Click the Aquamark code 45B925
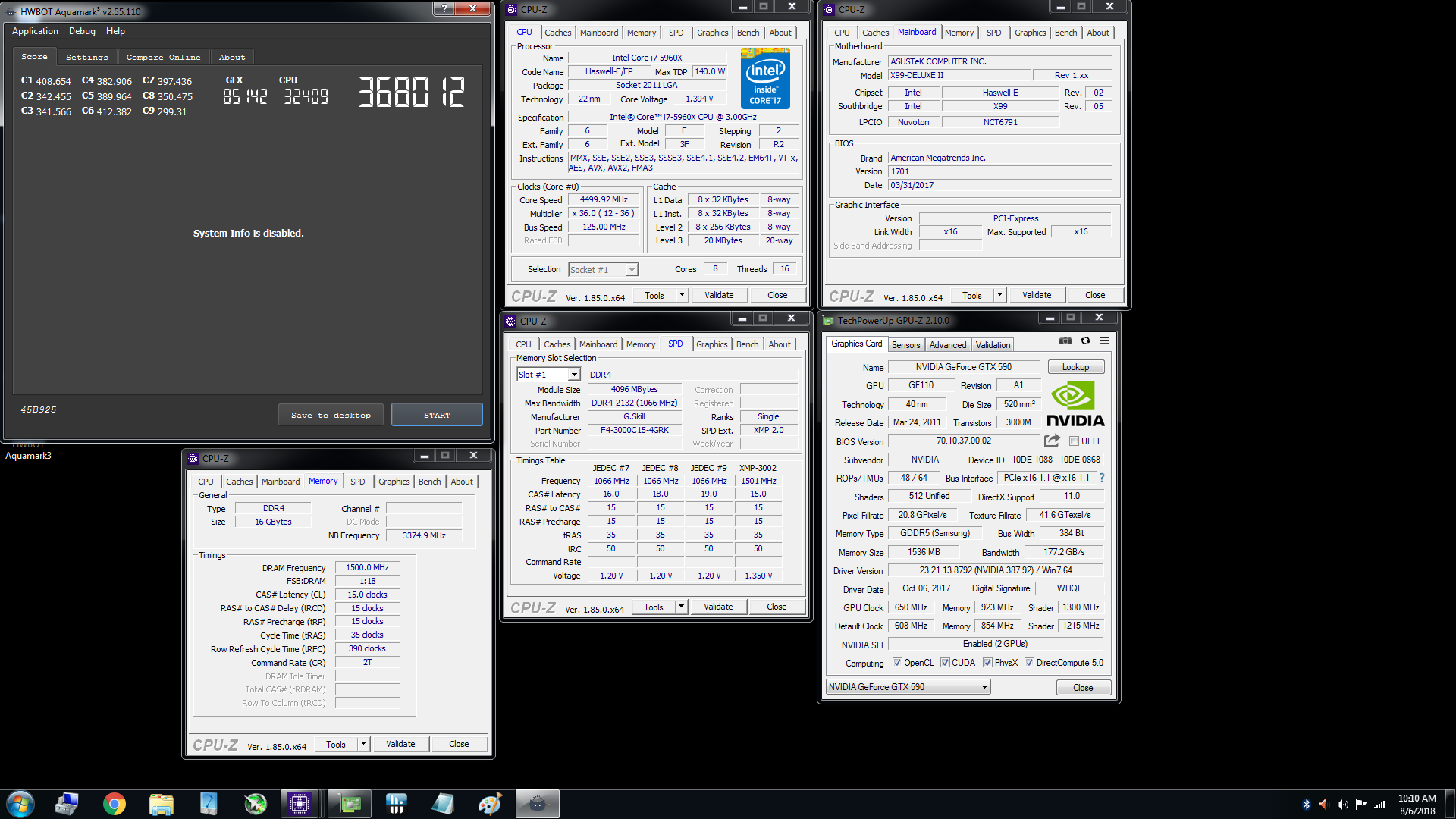The image size is (1456, 819). [39, 409]
